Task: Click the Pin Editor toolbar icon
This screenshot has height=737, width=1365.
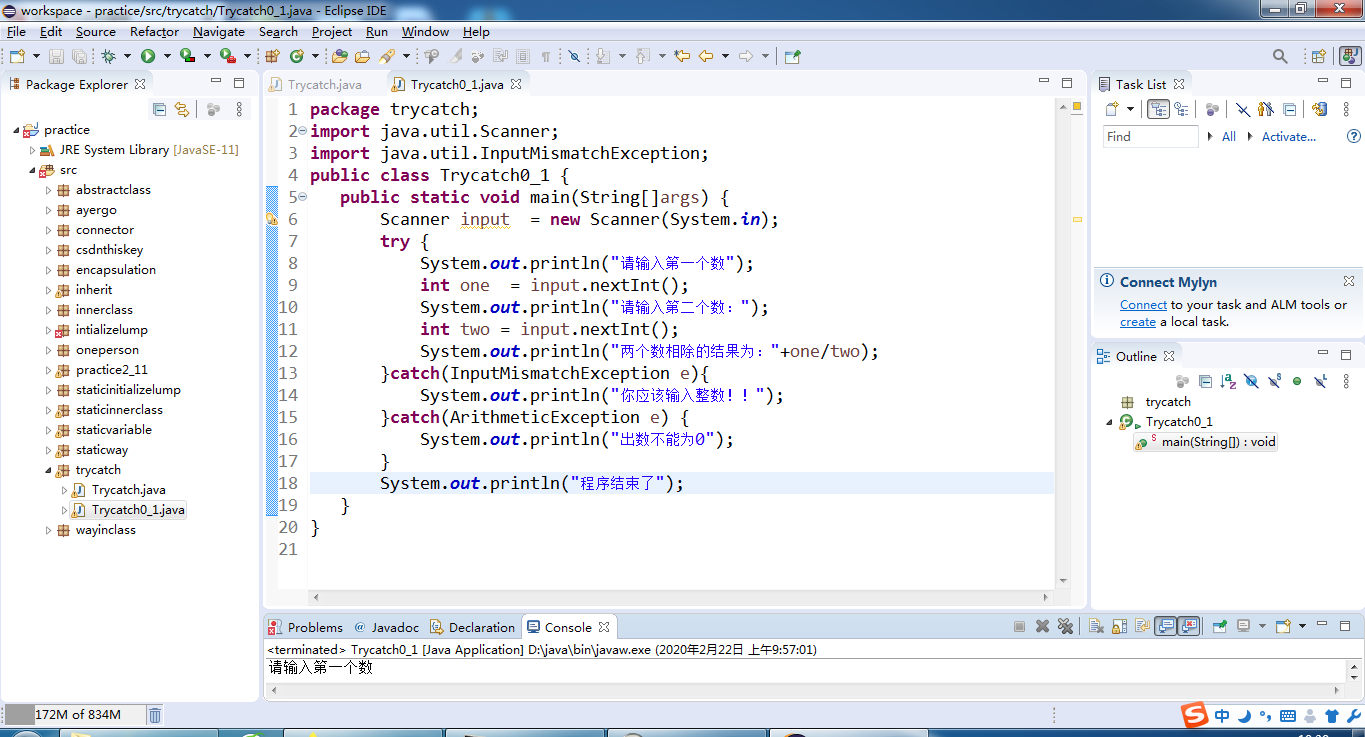Action: click(x=792, y=56)
